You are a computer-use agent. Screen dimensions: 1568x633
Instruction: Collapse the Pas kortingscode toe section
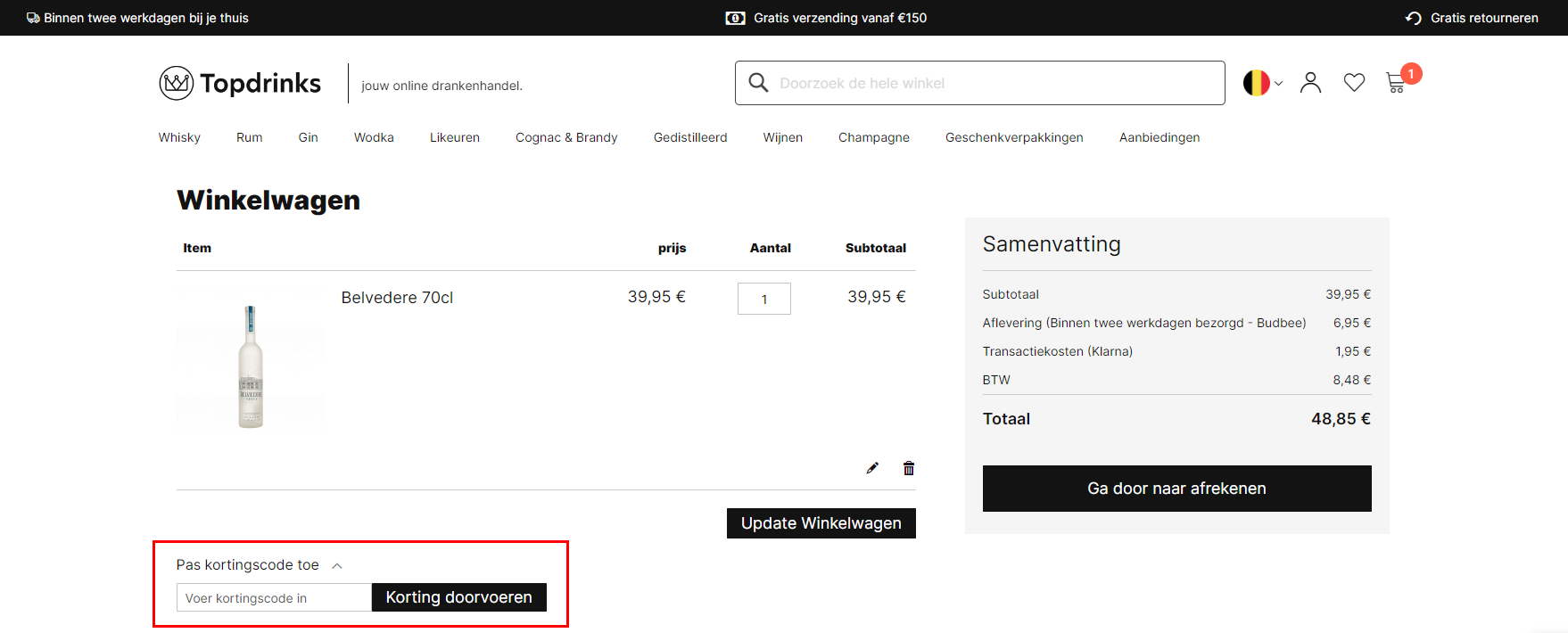pyautogui.click(x=337, y=565)
